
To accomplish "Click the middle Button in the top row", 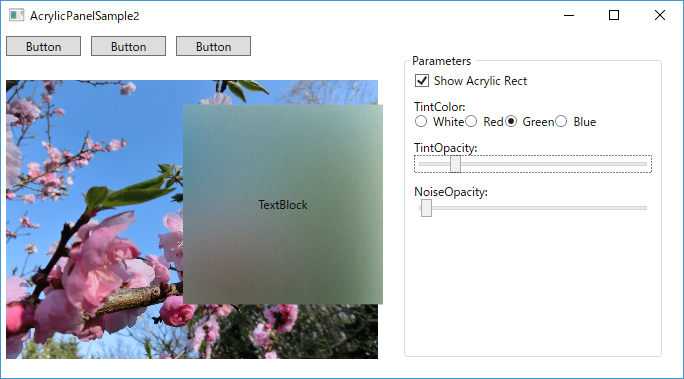I will [128, 46].
